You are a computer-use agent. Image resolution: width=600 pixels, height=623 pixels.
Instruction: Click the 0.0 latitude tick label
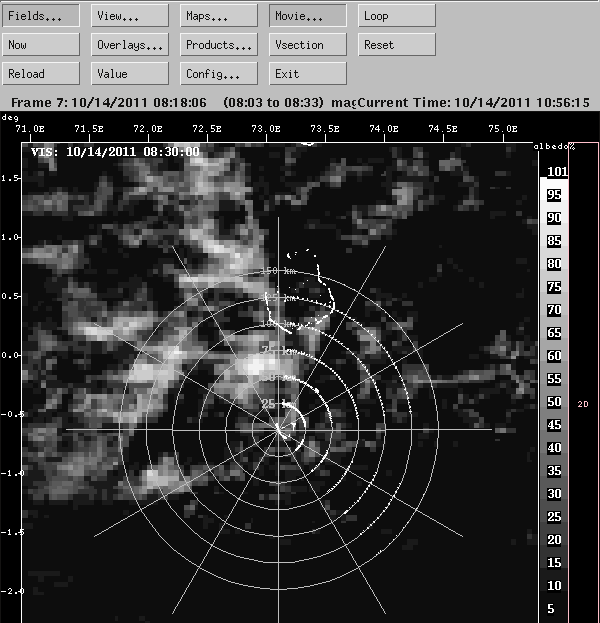10,355
